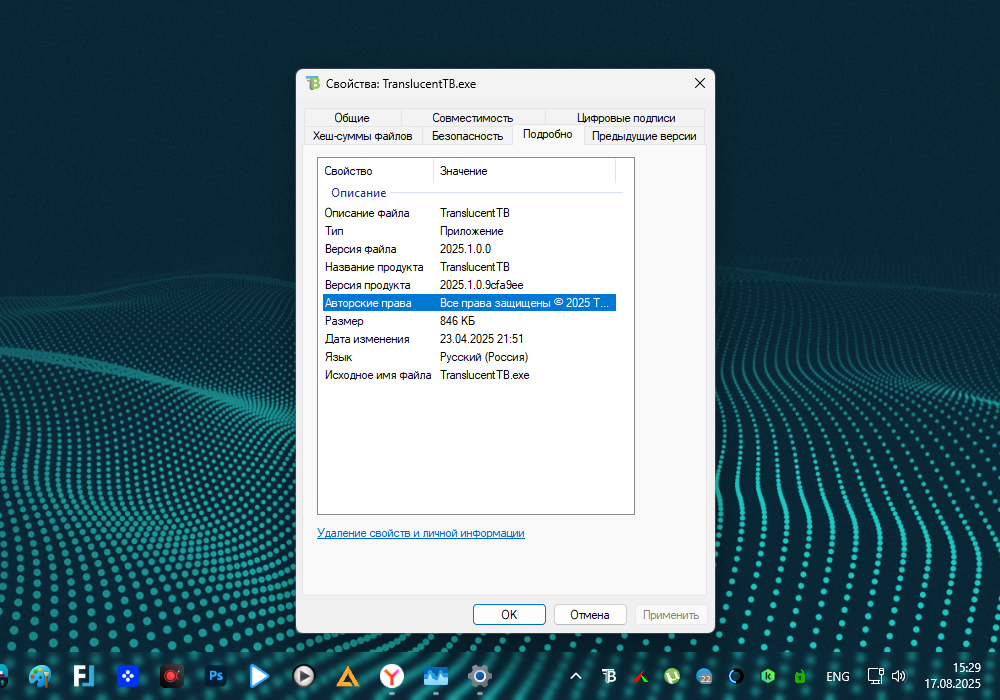Click the Свойство column header
Screen dimensions: 1000x700
tap(376, 171)
